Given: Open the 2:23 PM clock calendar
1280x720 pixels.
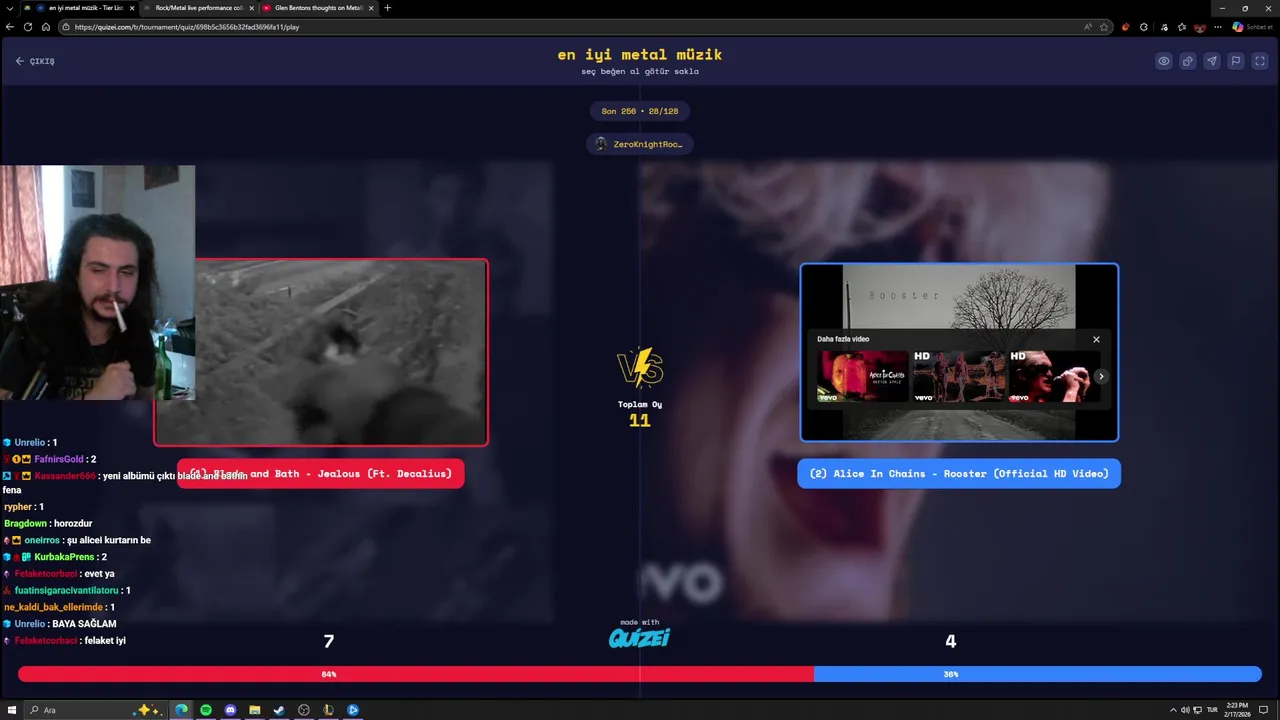Looking at the screenshot, I should (1239, 710).
